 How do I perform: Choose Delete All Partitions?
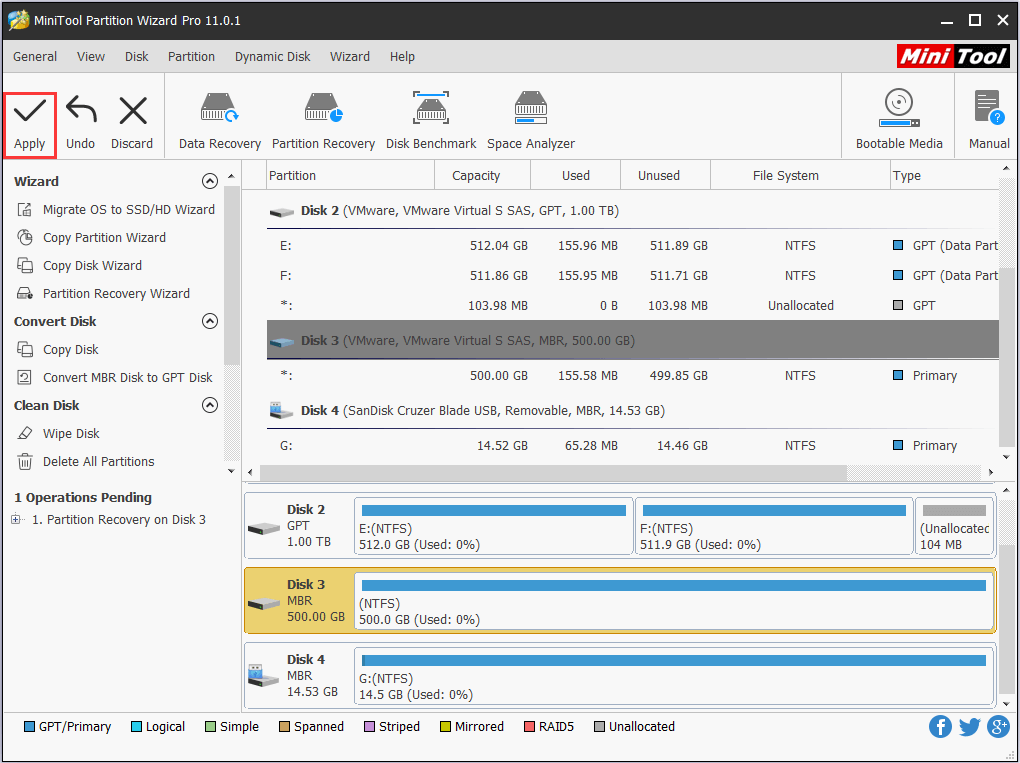pos(99,461)
